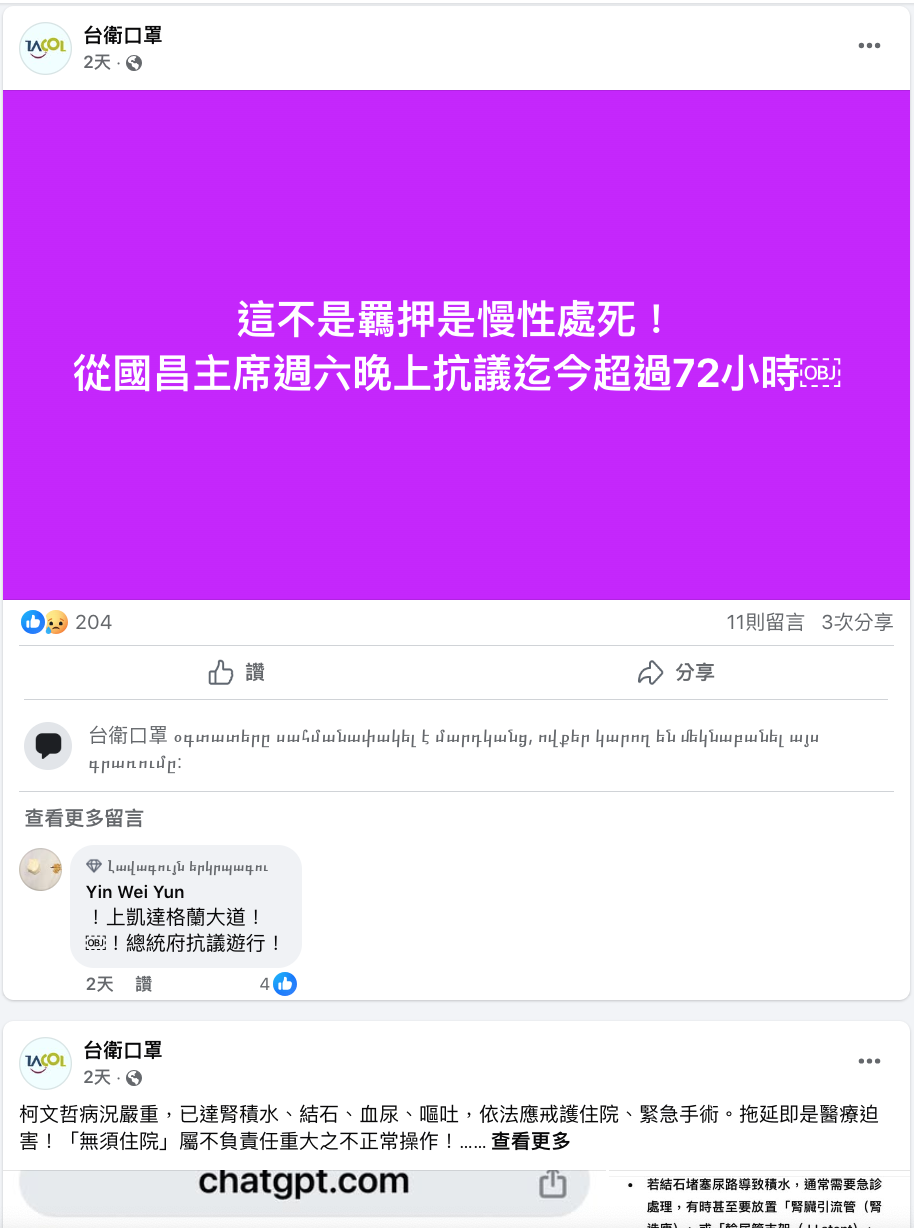Expand 查看更多留言 to load more comments
Image resolution: width=914 pixels, height=1228 pixels.
pos(84,818)
